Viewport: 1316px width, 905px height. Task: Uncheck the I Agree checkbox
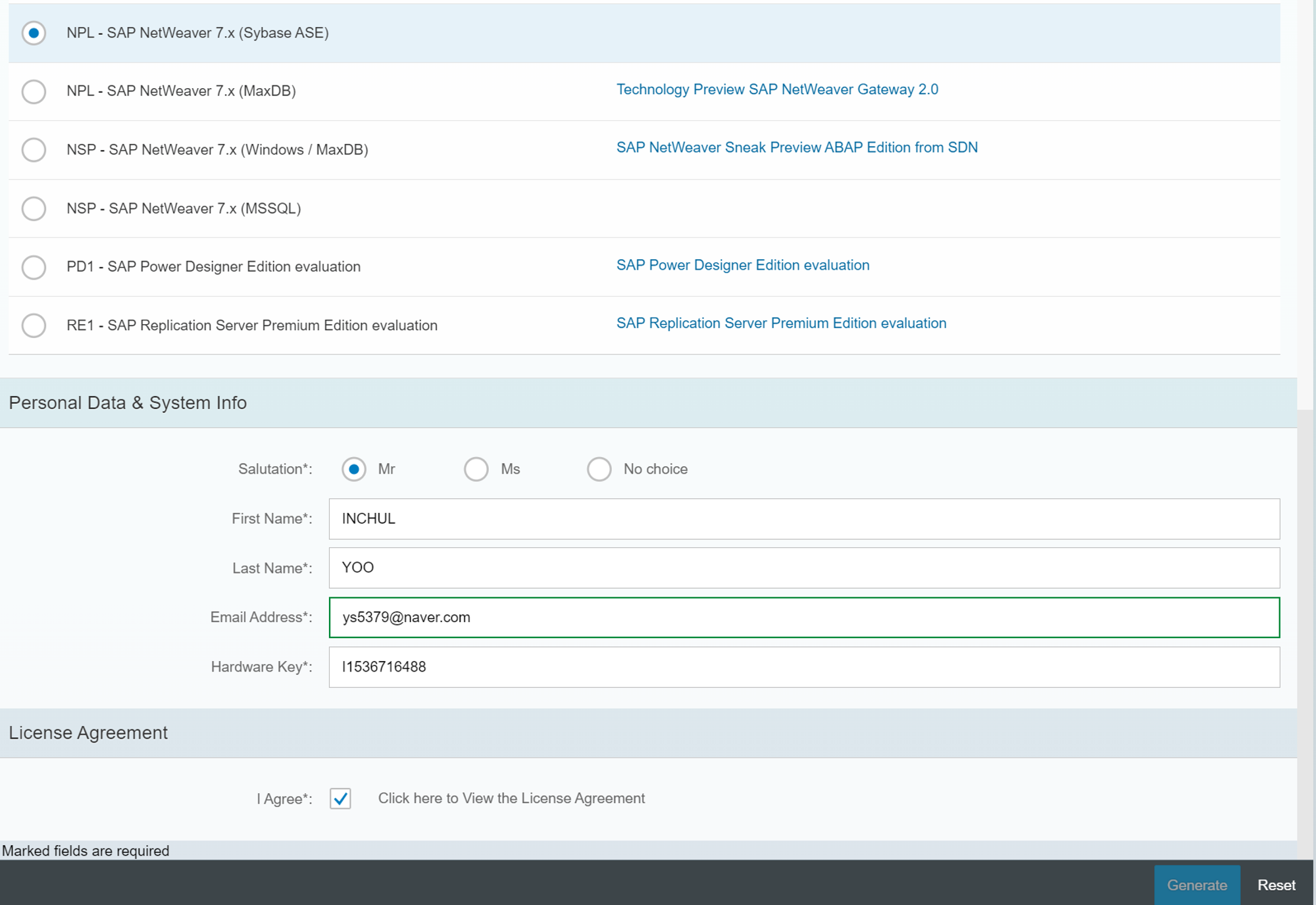tap(340, 798)
